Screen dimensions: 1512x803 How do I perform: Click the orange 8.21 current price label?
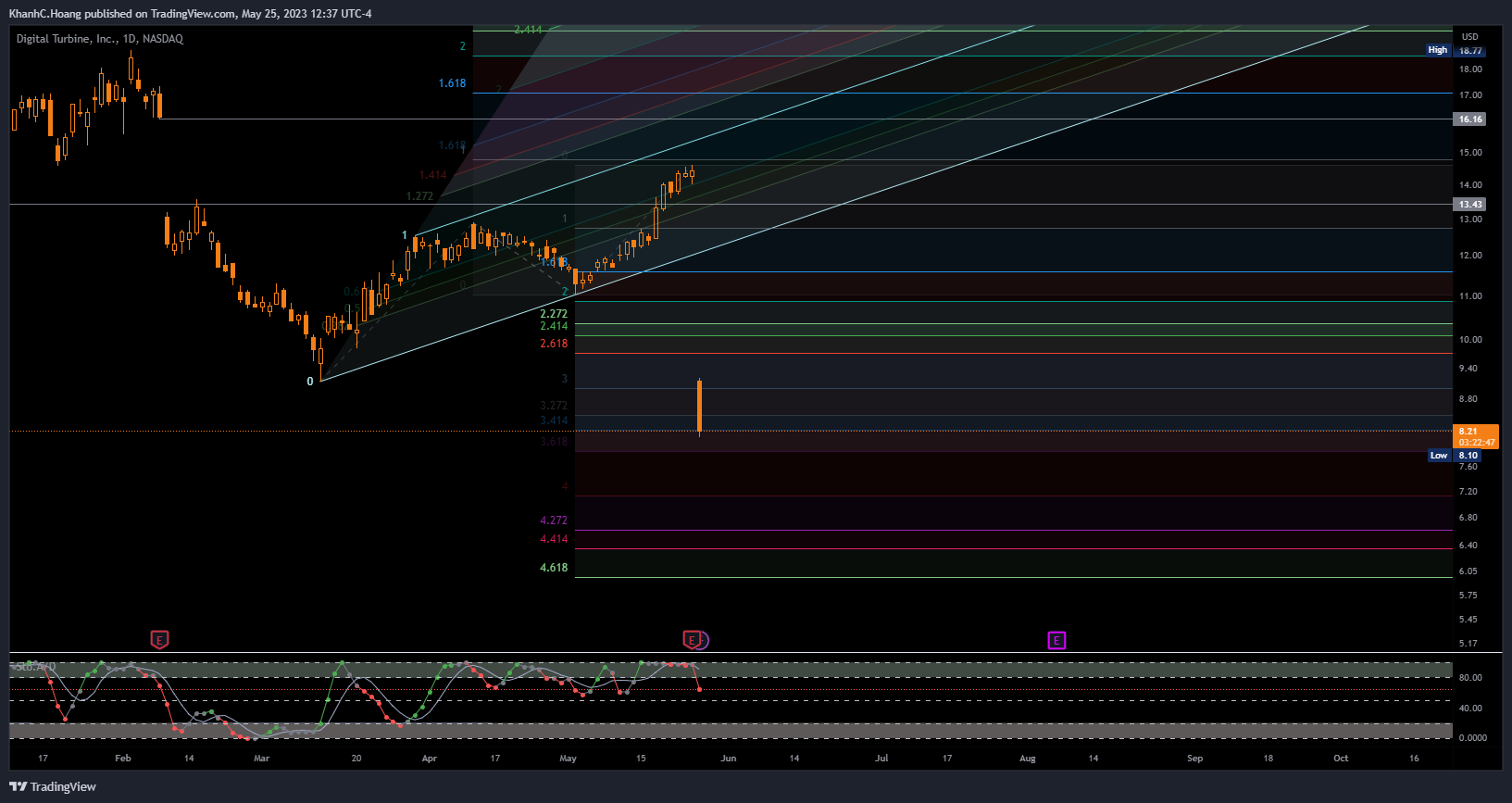pyautogui.click(x=1476, y=436)
